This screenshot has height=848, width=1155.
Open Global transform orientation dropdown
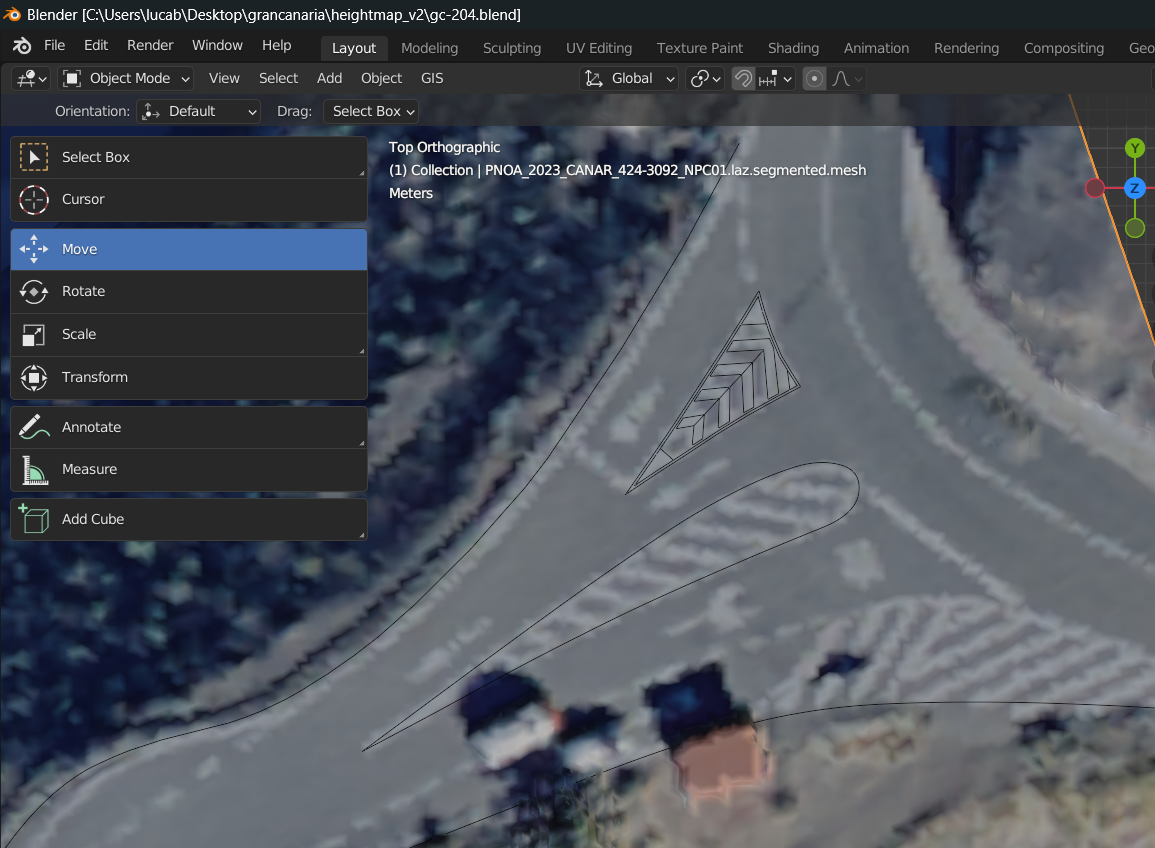coord(629,78)
